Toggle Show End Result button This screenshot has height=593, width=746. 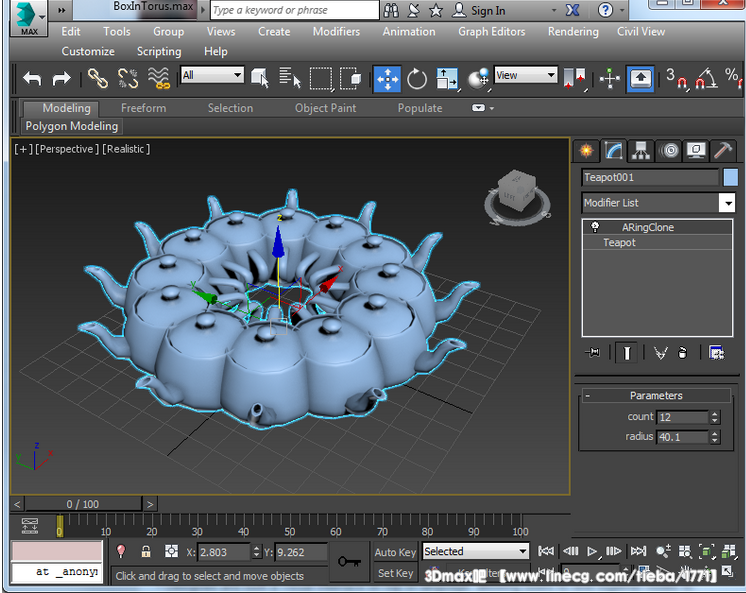pyautogui.click(x=627, y=353)
